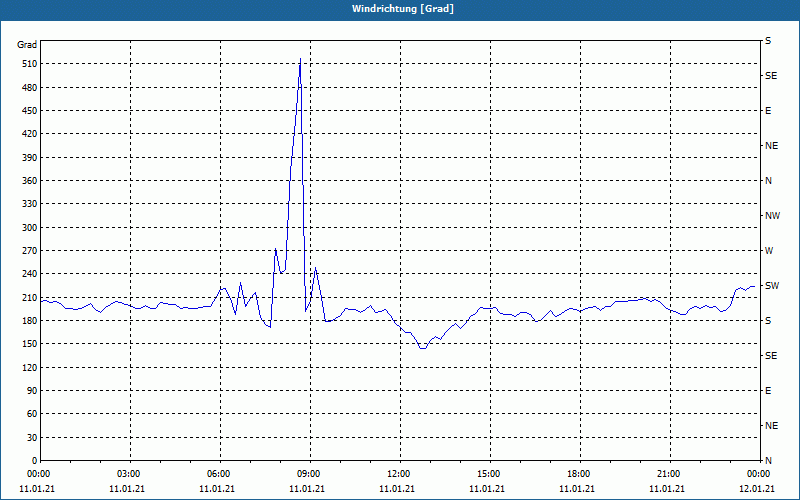Click the 21:00 time label
This screenshot has height=500, width=800.
pos(669,474)
